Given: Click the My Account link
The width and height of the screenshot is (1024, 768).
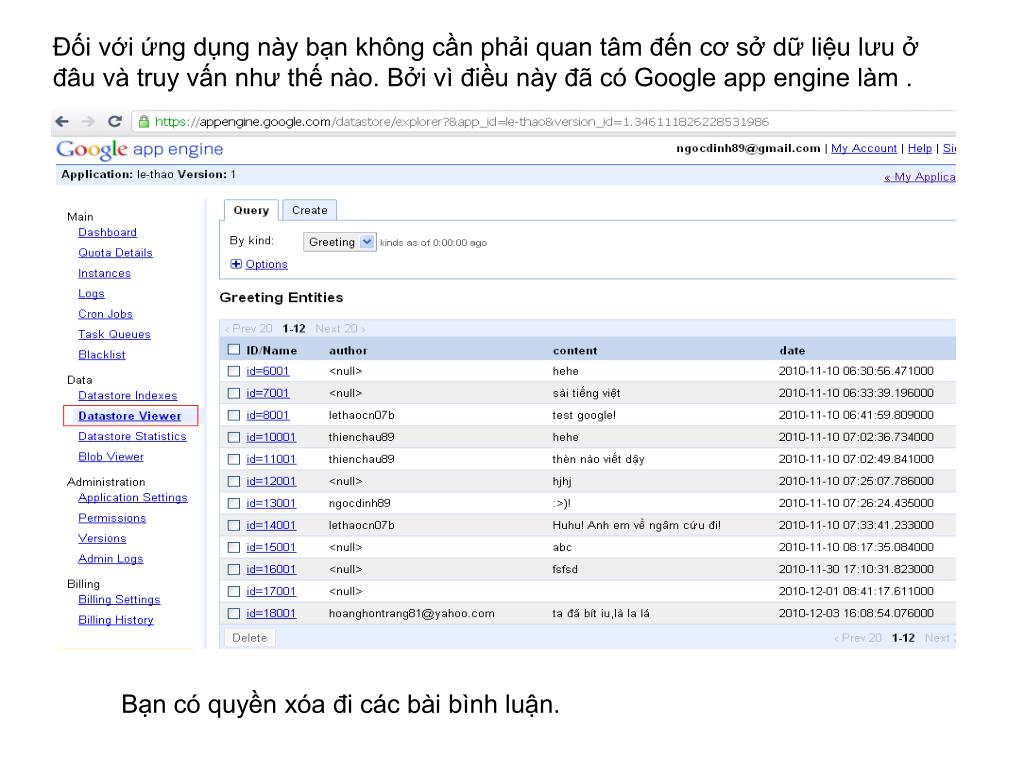Looking at the screenshot, I should coord(864,148).
